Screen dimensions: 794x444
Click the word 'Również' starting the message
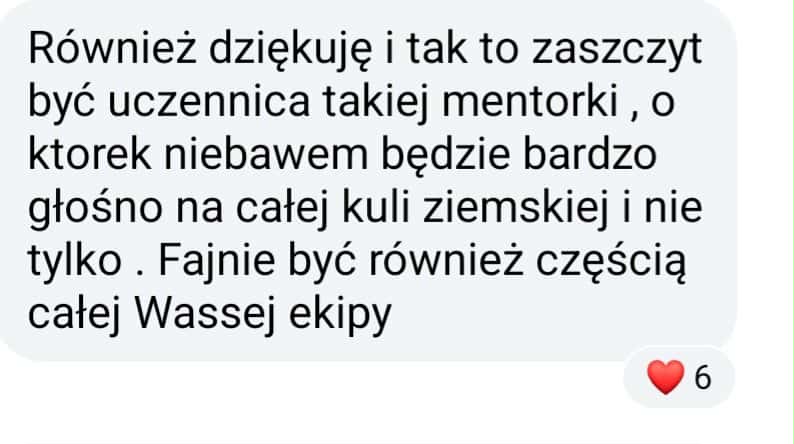point(112,49)
